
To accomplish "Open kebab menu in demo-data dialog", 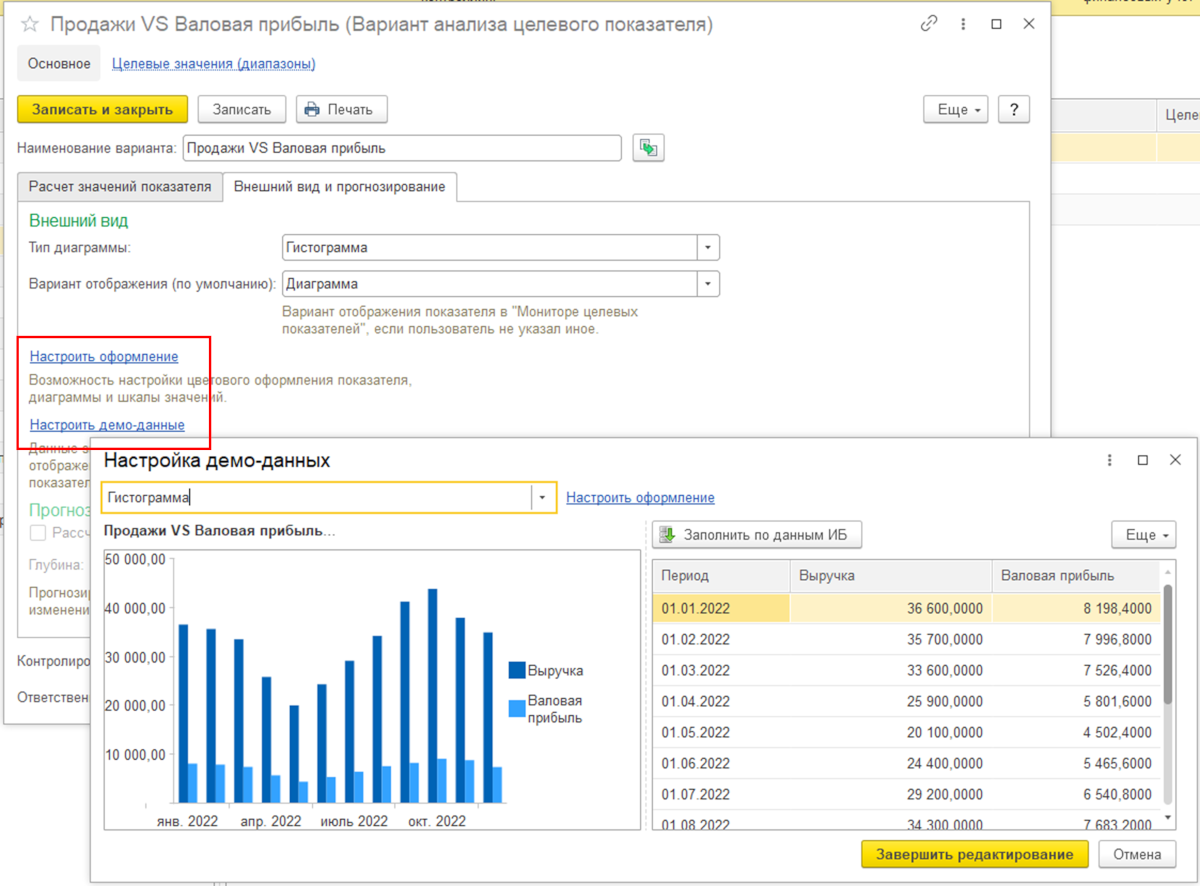I will click(x=1110, y=460).
